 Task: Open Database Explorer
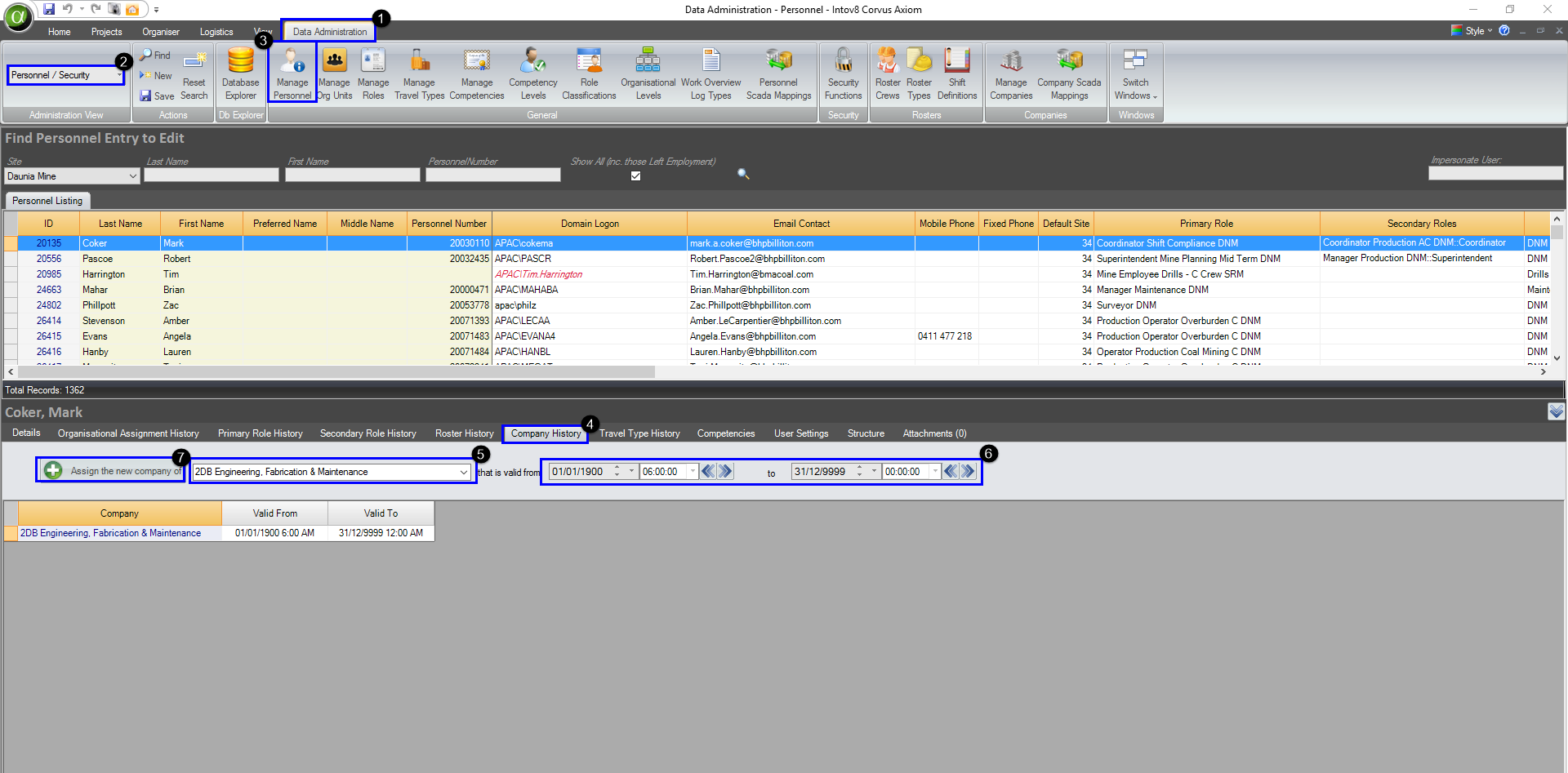[240, 73]
